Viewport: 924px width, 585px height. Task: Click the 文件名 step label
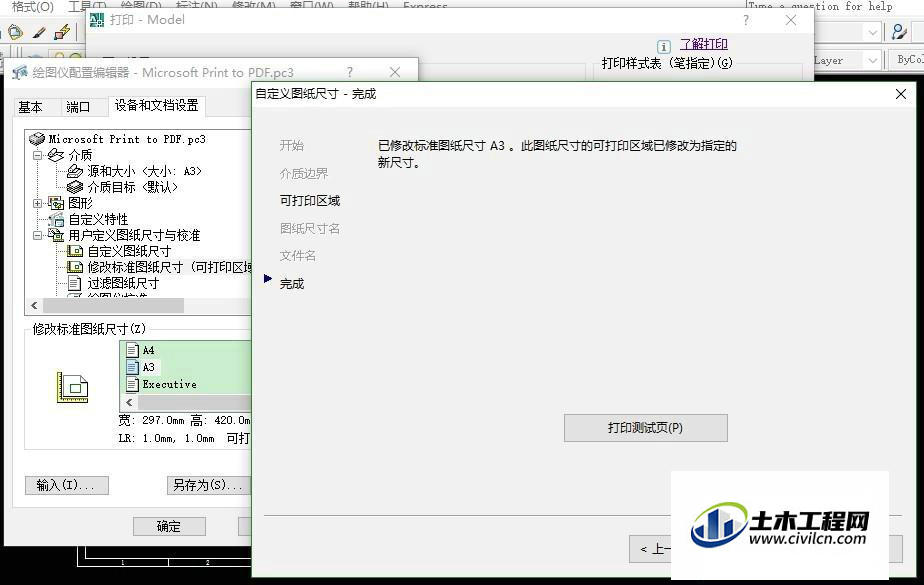(x=298, y=256)
